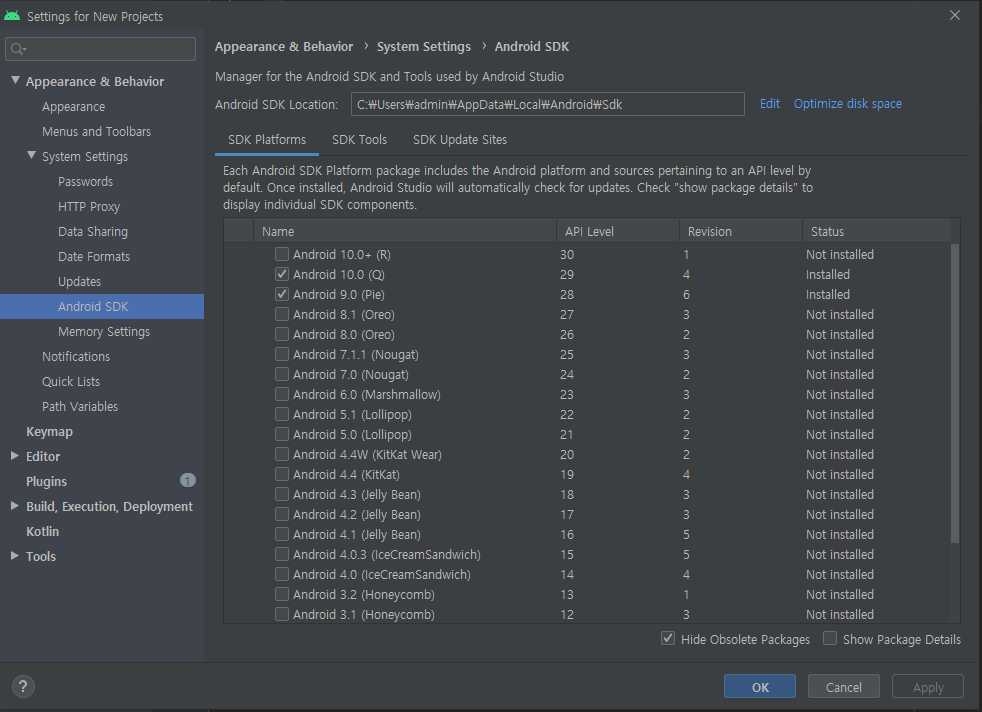Open Keymap settings page
Image resolution: width=982 pixels, height=712 pixels.
(49, 431)
